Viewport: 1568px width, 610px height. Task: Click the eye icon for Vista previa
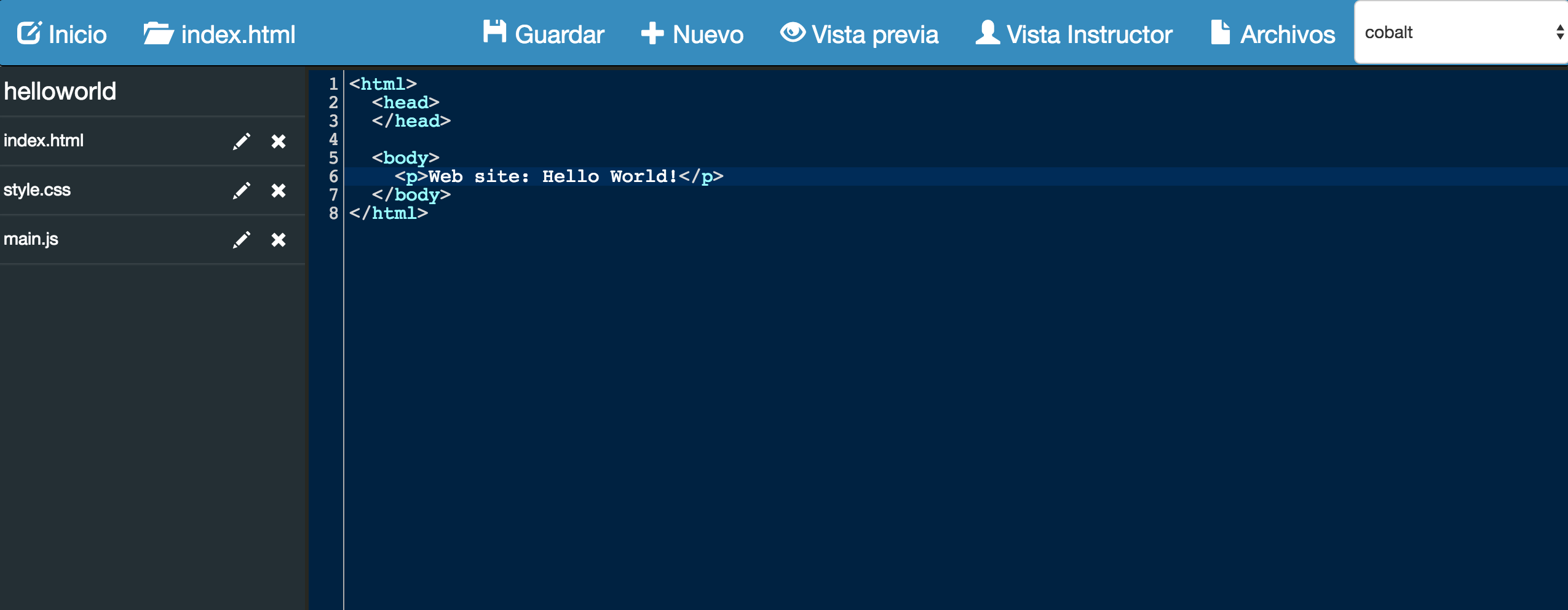pos(793,31)
